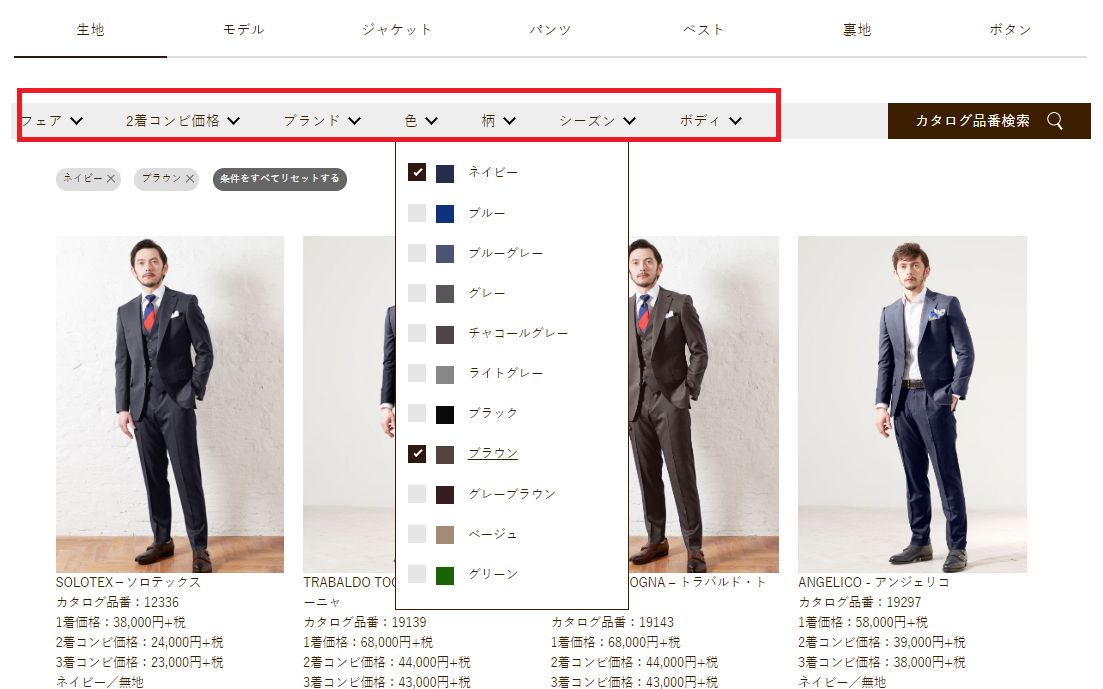Uncheck the ブラウン color checkbox
The height and width of the screenshot is (689, 1103).
tap(417, 454)
